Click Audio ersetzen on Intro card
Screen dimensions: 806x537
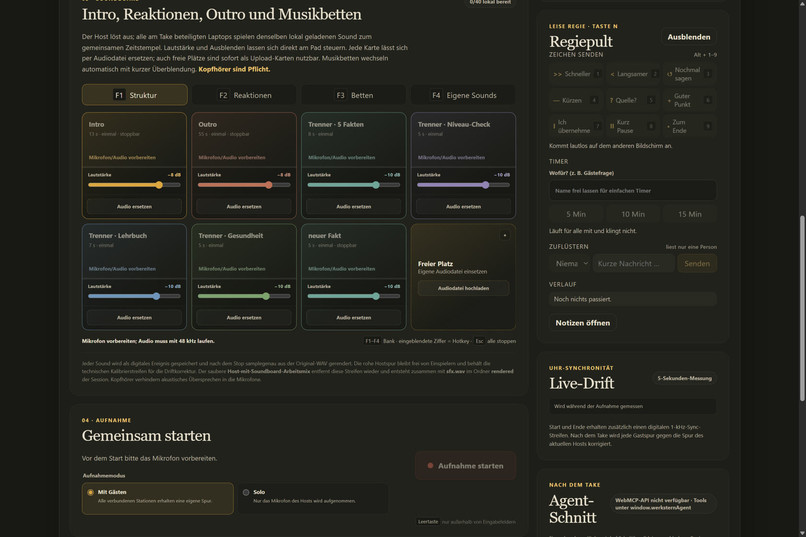[x=134, y=207]
